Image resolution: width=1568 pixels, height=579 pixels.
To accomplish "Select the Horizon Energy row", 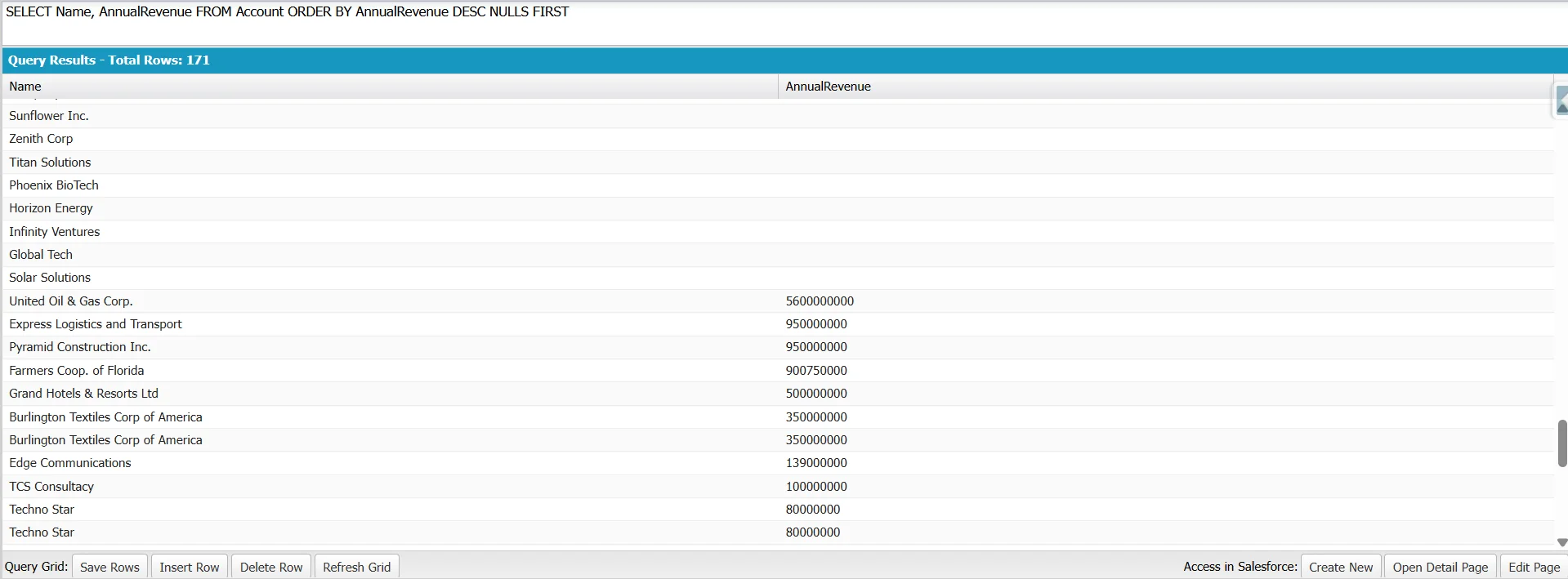I will 778,208.
